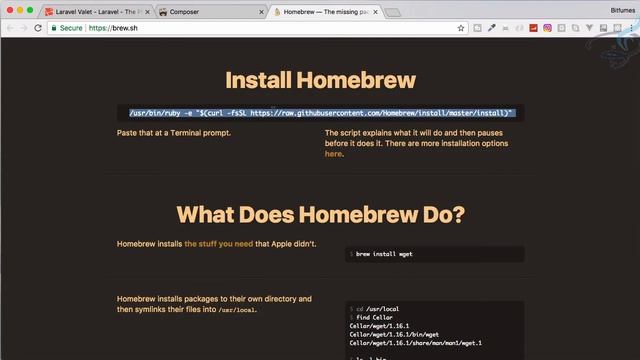This screenshot has height=360, width=640.
Task: Click the 'Cellar/wget/1.16.1/bin/wget' line
Action: click(394, 334)
